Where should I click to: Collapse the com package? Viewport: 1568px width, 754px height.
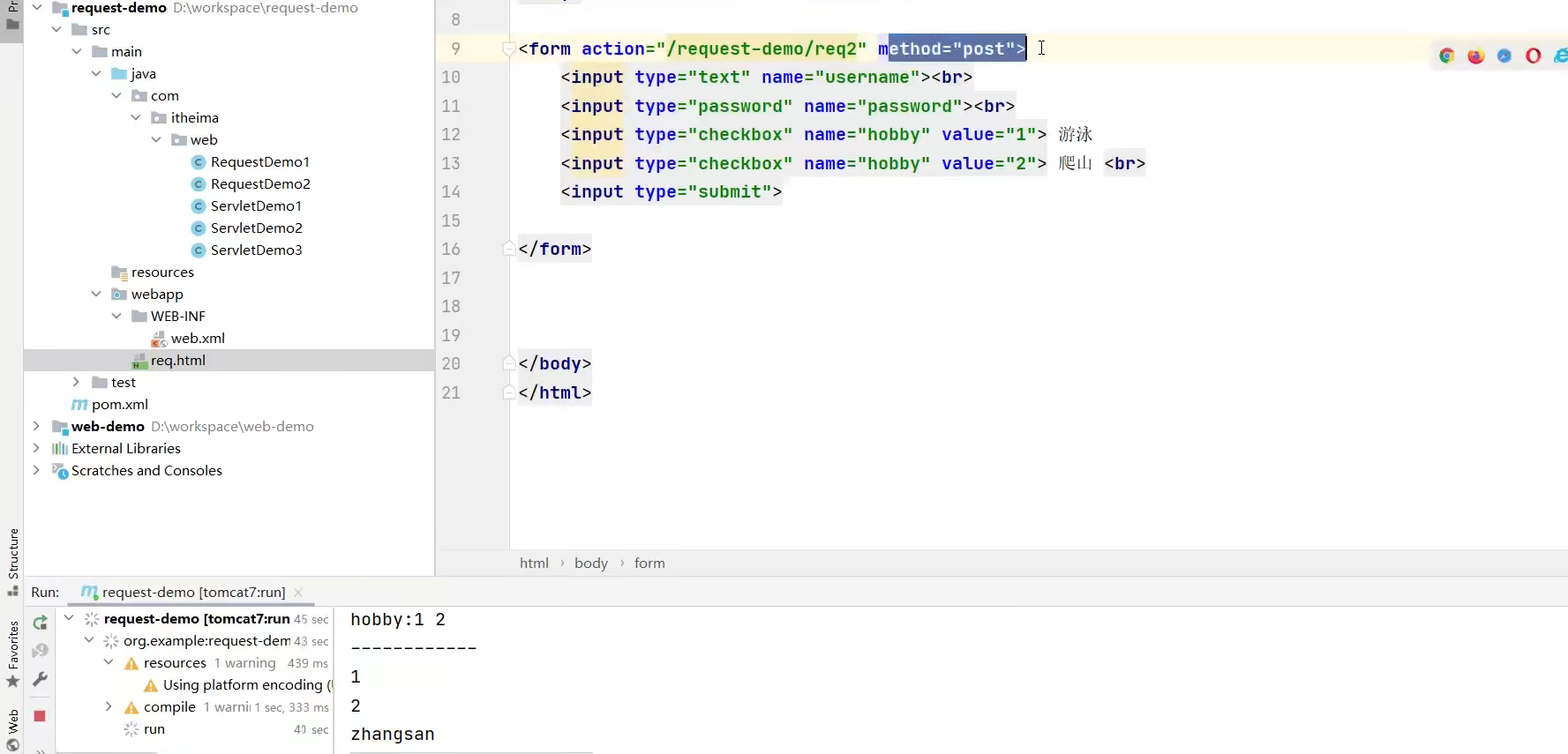tap(116, 95)
